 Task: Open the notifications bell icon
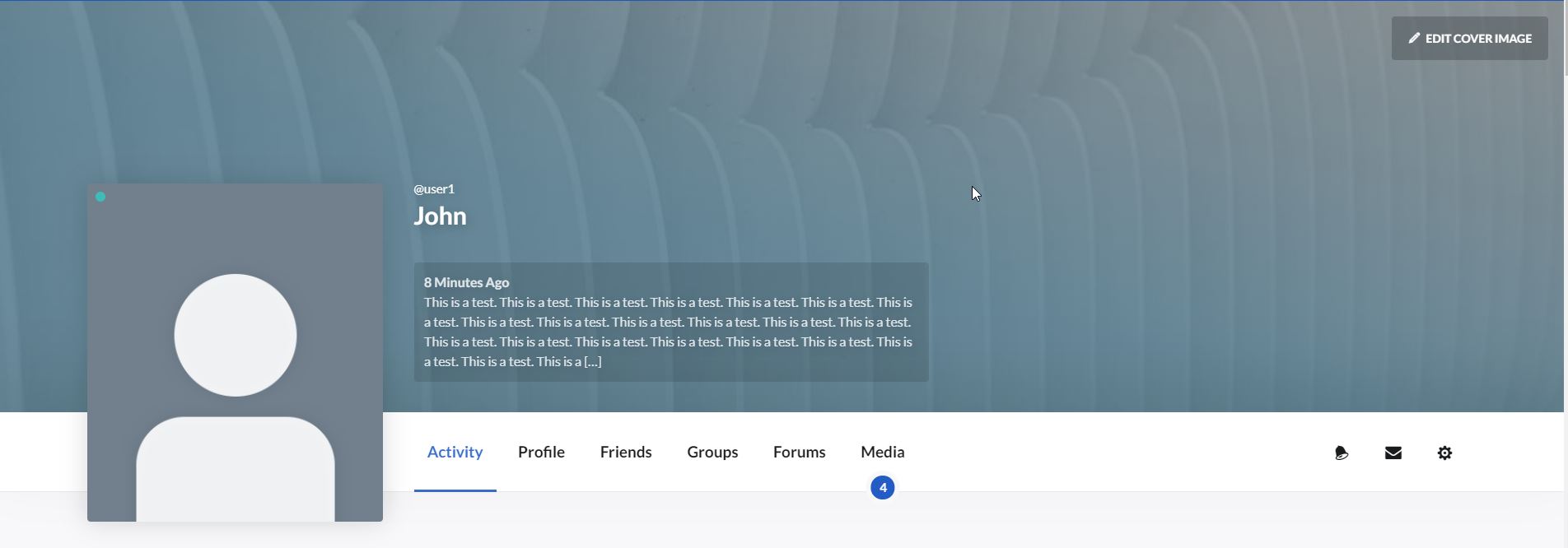(x=1342, y=453)
